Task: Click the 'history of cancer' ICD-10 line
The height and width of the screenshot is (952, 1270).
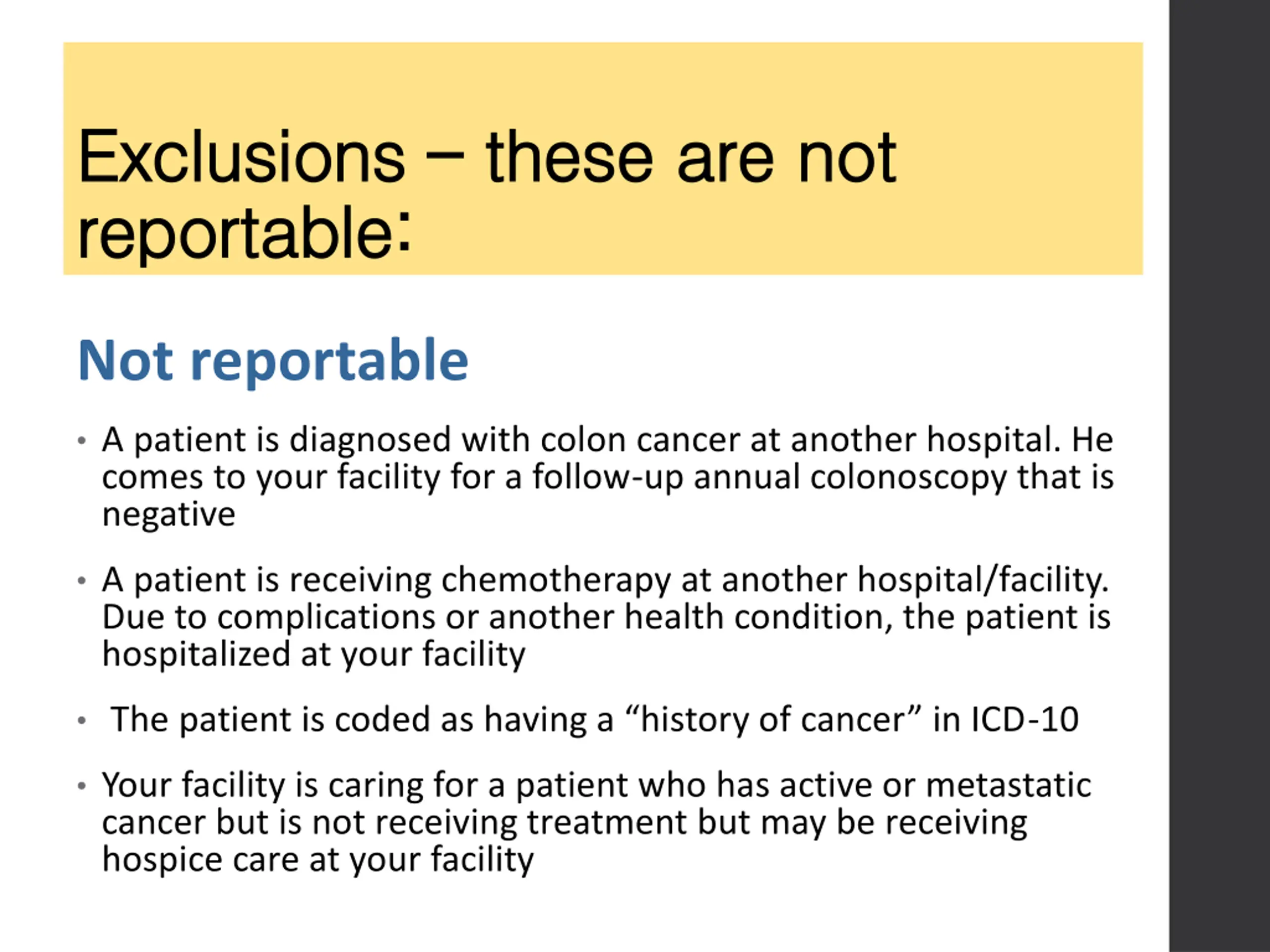Action: 595,719
